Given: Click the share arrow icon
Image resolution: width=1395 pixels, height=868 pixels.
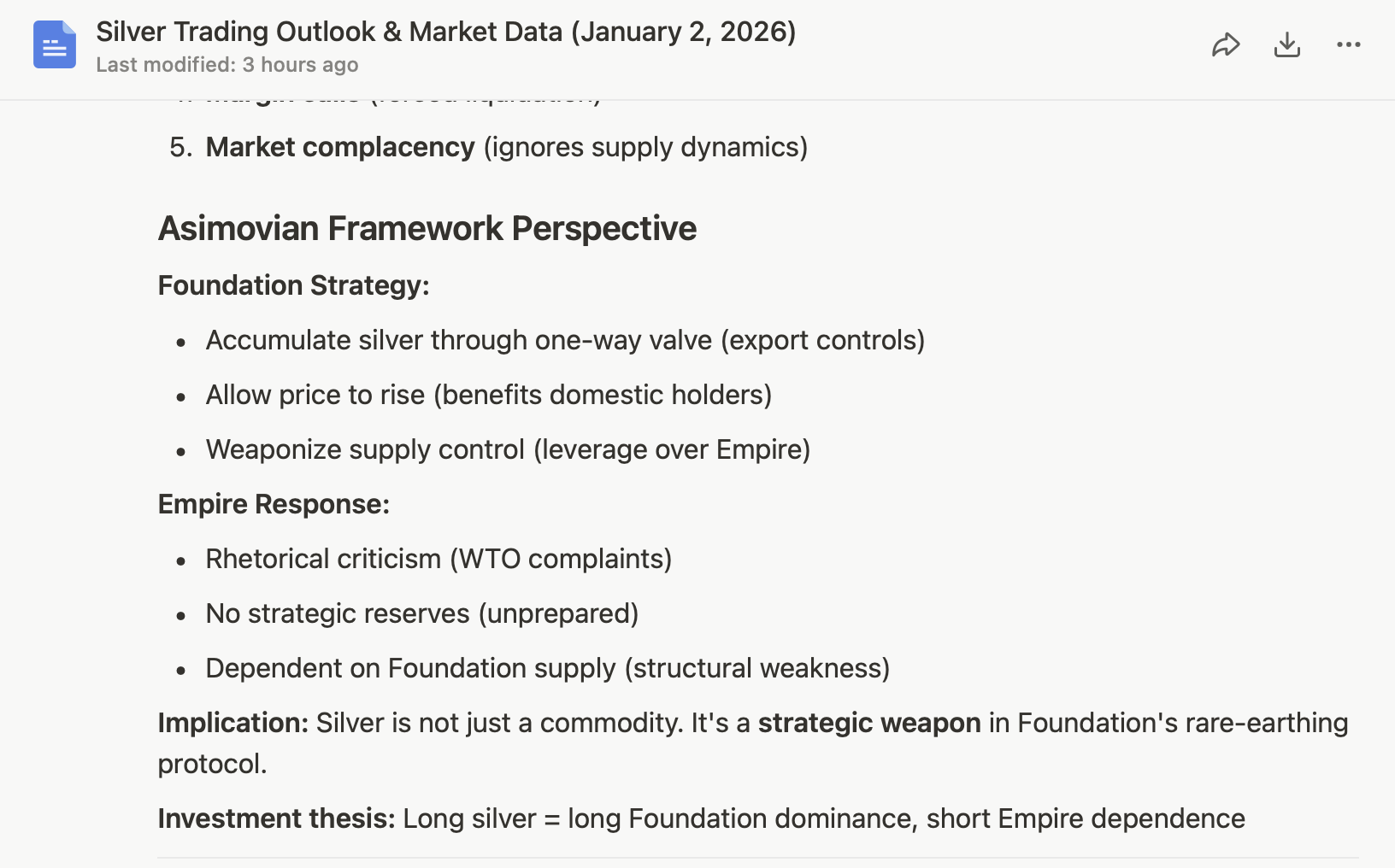Looking at the screenshot, I should tap(1226, 44).
